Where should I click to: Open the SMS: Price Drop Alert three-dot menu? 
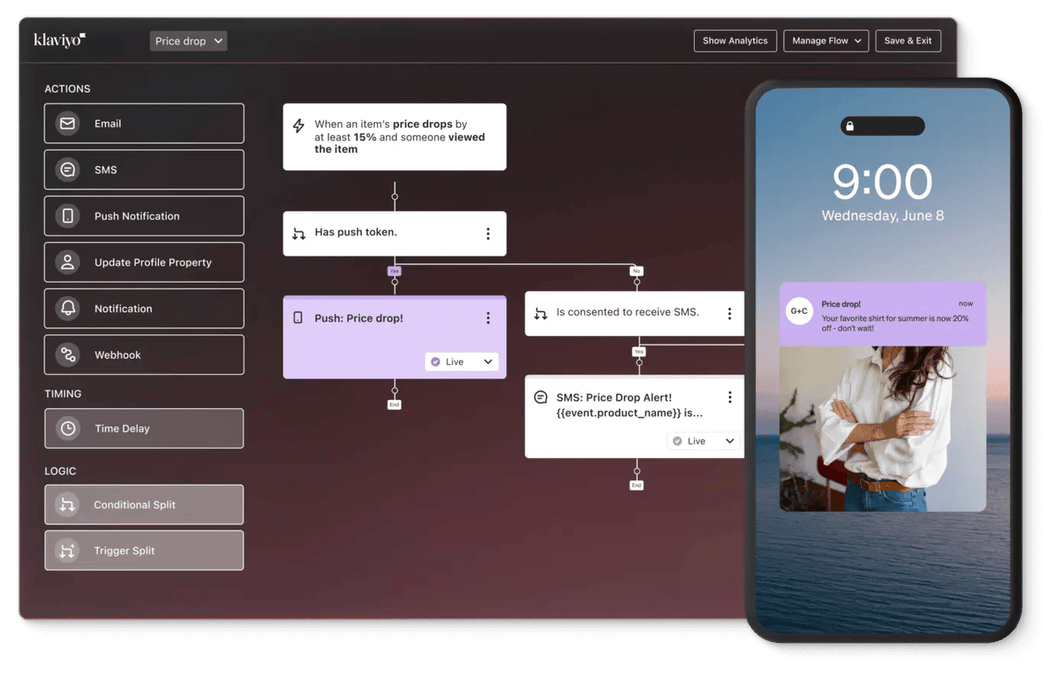pos(729,395)
